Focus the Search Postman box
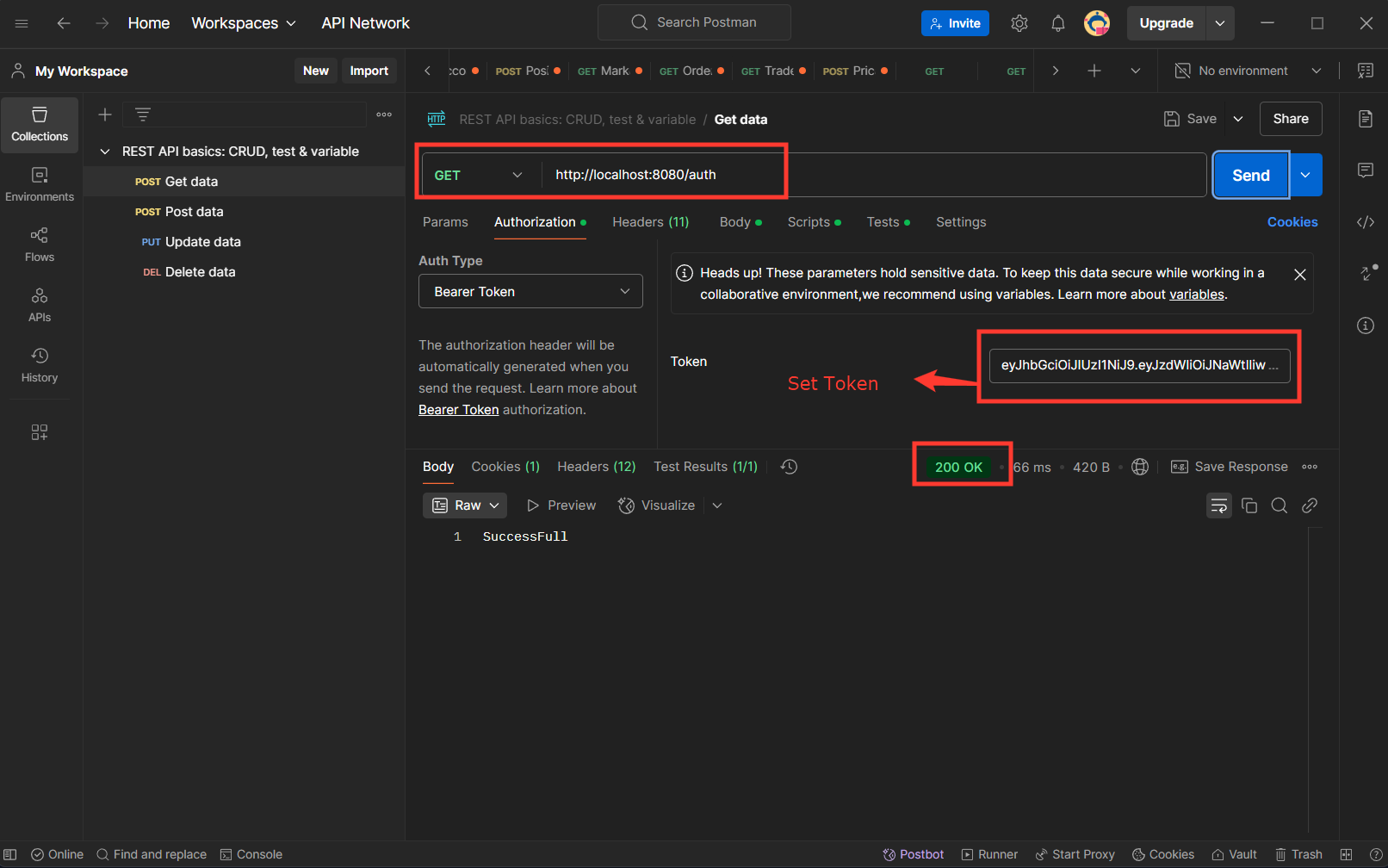Screen dimensions: 1388x868 (694, 22)
